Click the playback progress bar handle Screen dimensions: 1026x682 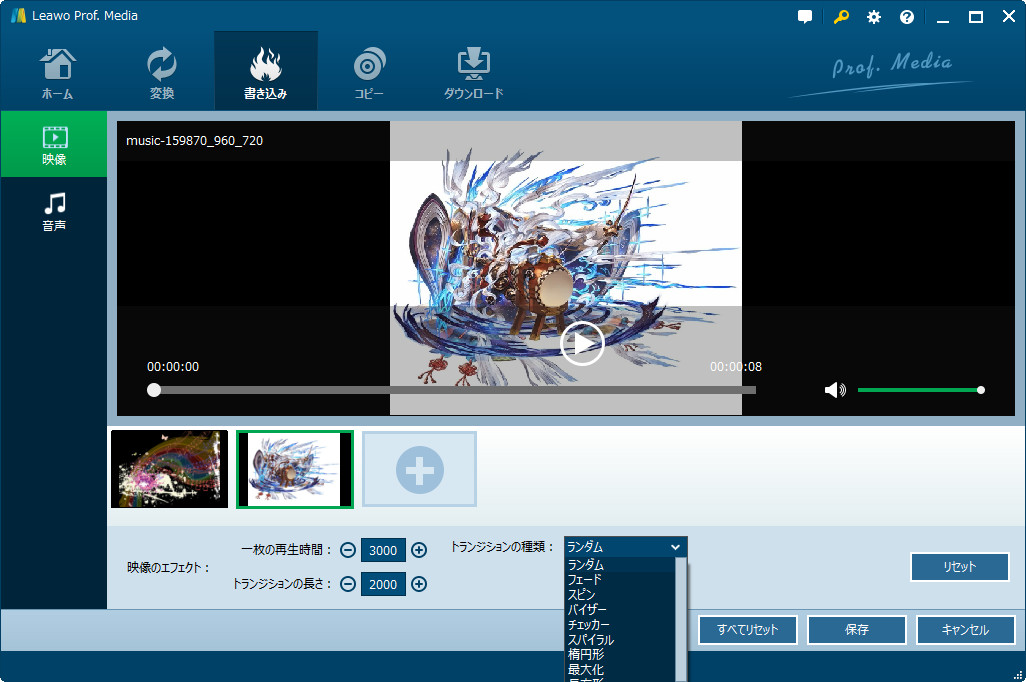pos(154,390)
